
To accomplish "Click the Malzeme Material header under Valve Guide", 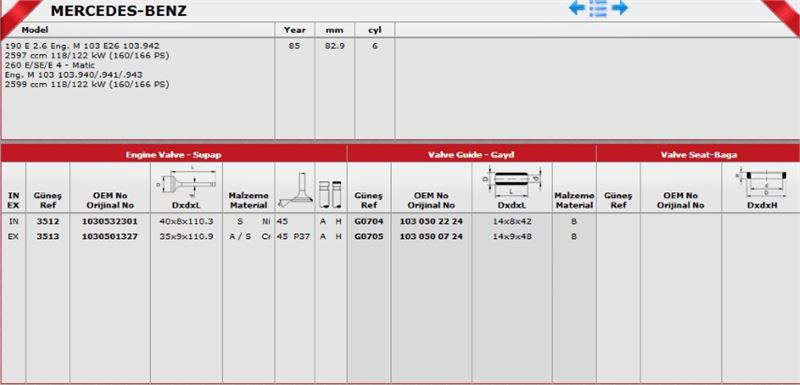I will click(574, 200).
